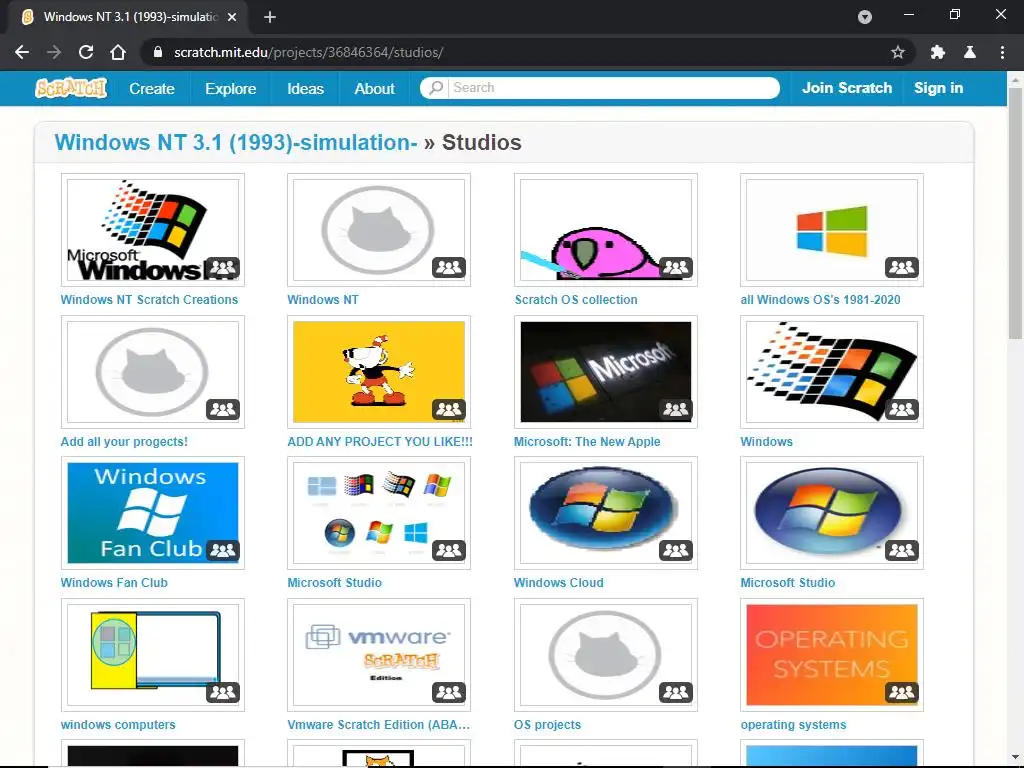The width and height of the screenshot is (1024, 768).
Task: Open Microsoft: The New Apple thumbnail
Action: click(x=605, y=372)
